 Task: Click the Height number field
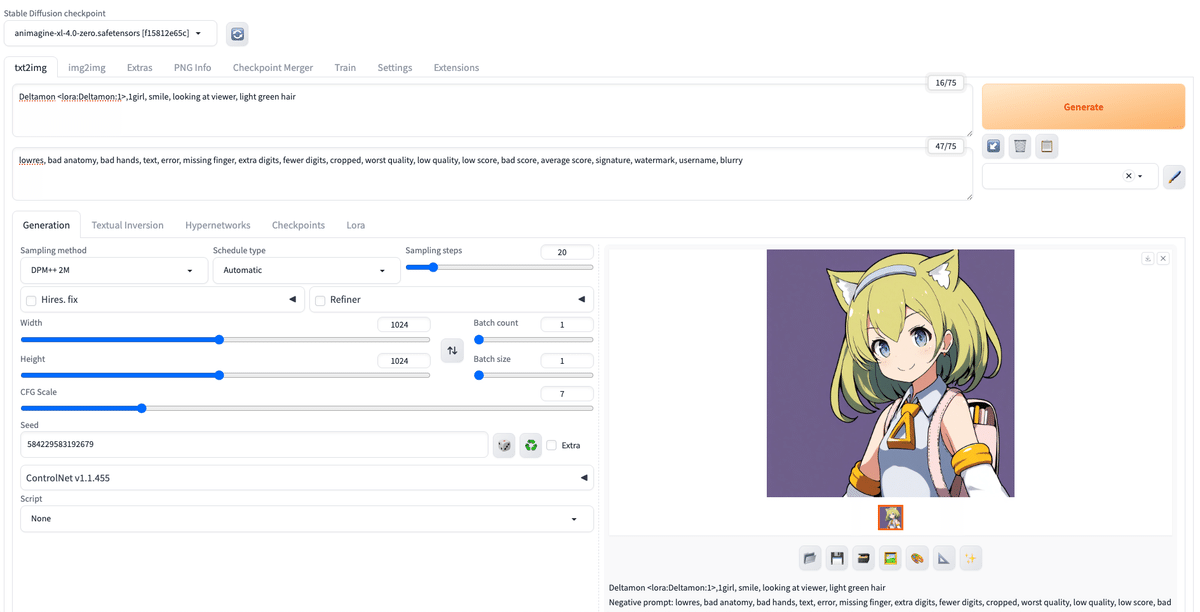404,360
